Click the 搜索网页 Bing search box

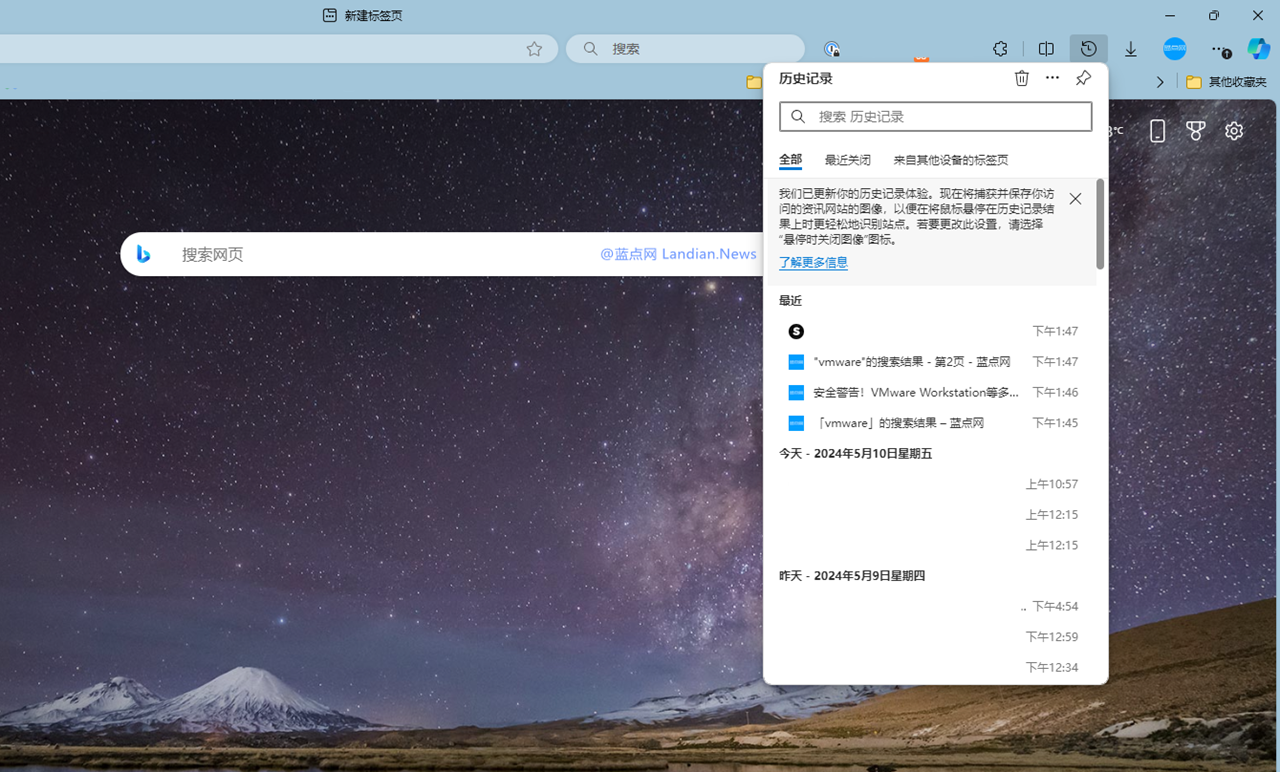443,254
